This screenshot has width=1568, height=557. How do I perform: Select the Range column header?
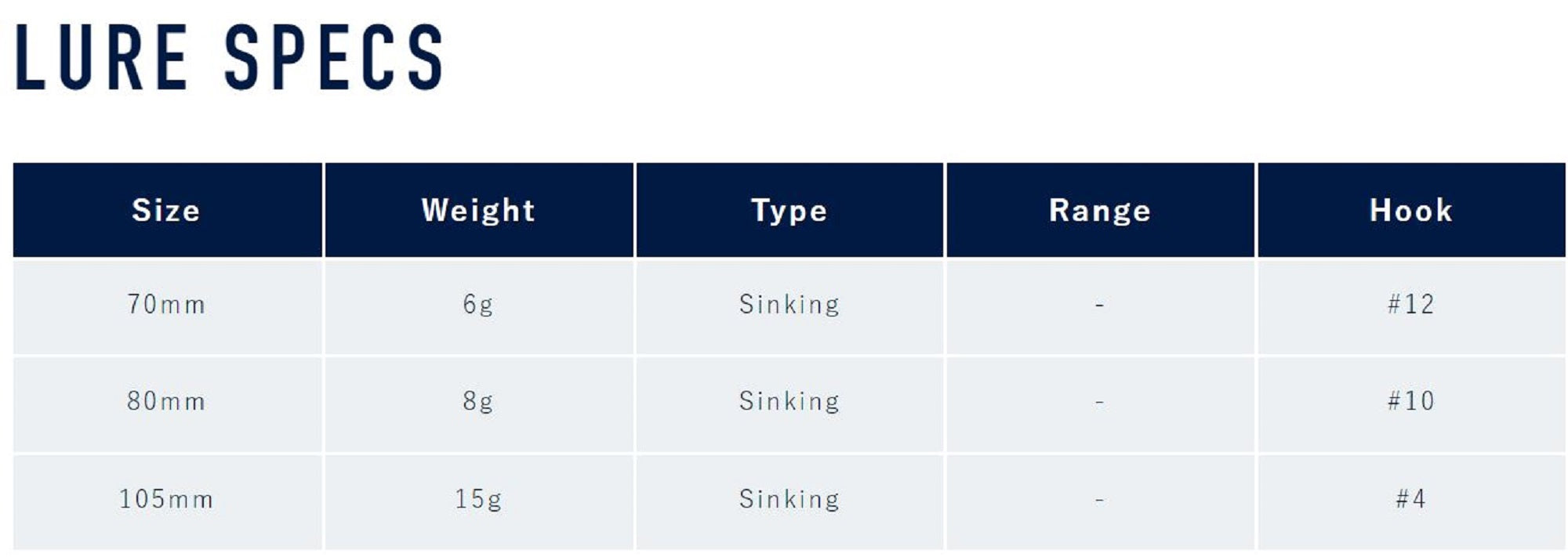pos(1099,210)
